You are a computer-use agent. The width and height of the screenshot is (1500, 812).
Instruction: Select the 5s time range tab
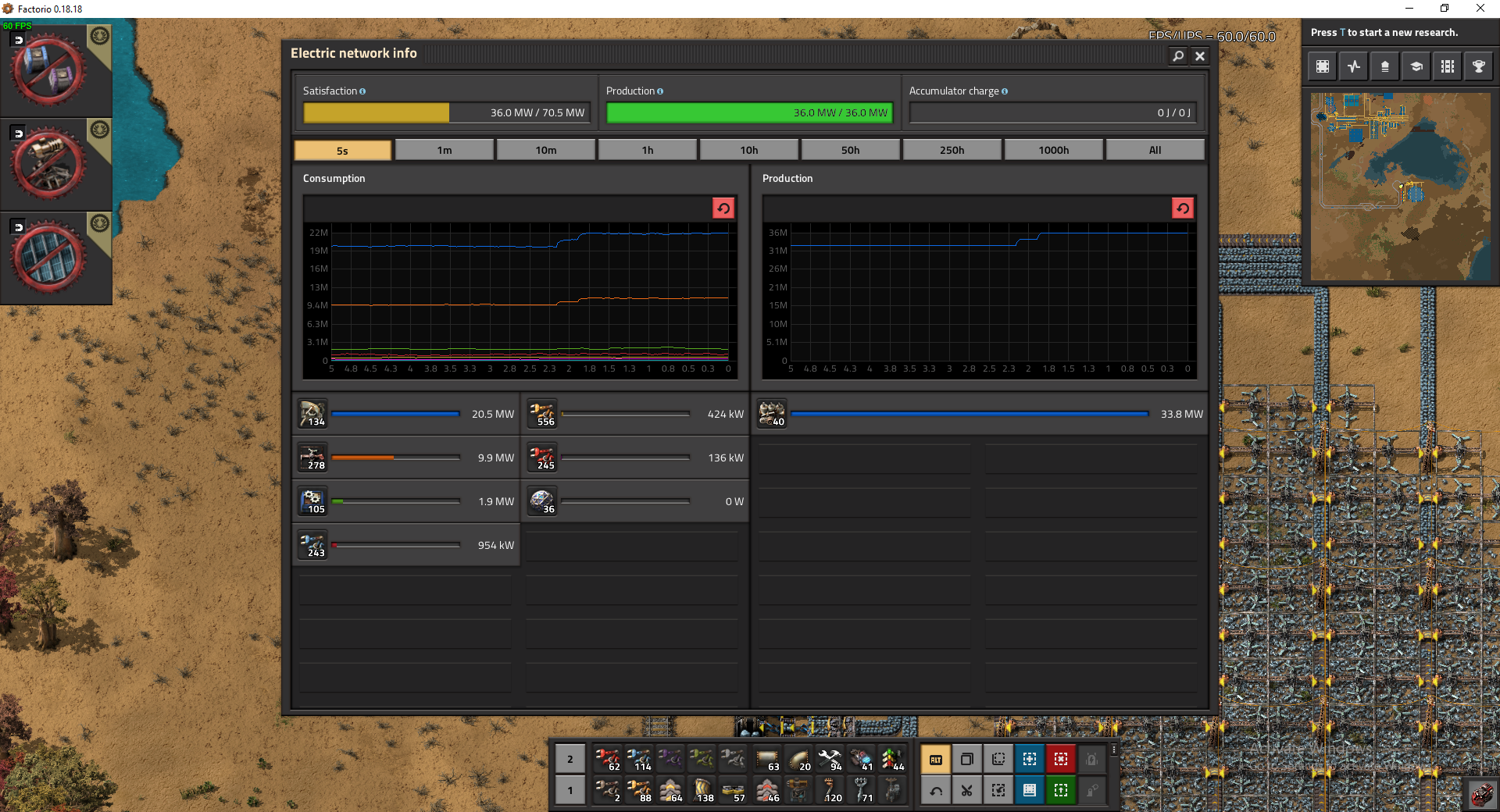click(342, 150)
